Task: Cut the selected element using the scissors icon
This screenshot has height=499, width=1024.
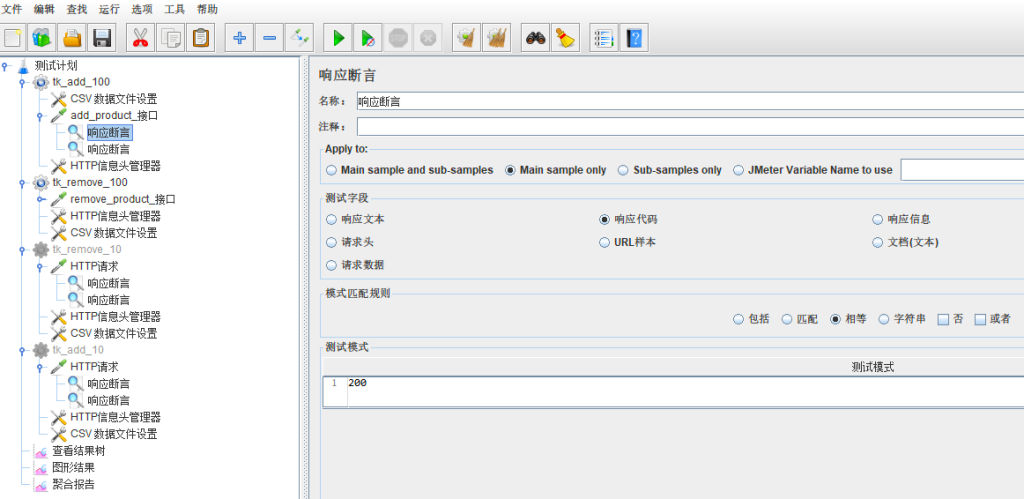Action: click(x=140, y=38)
